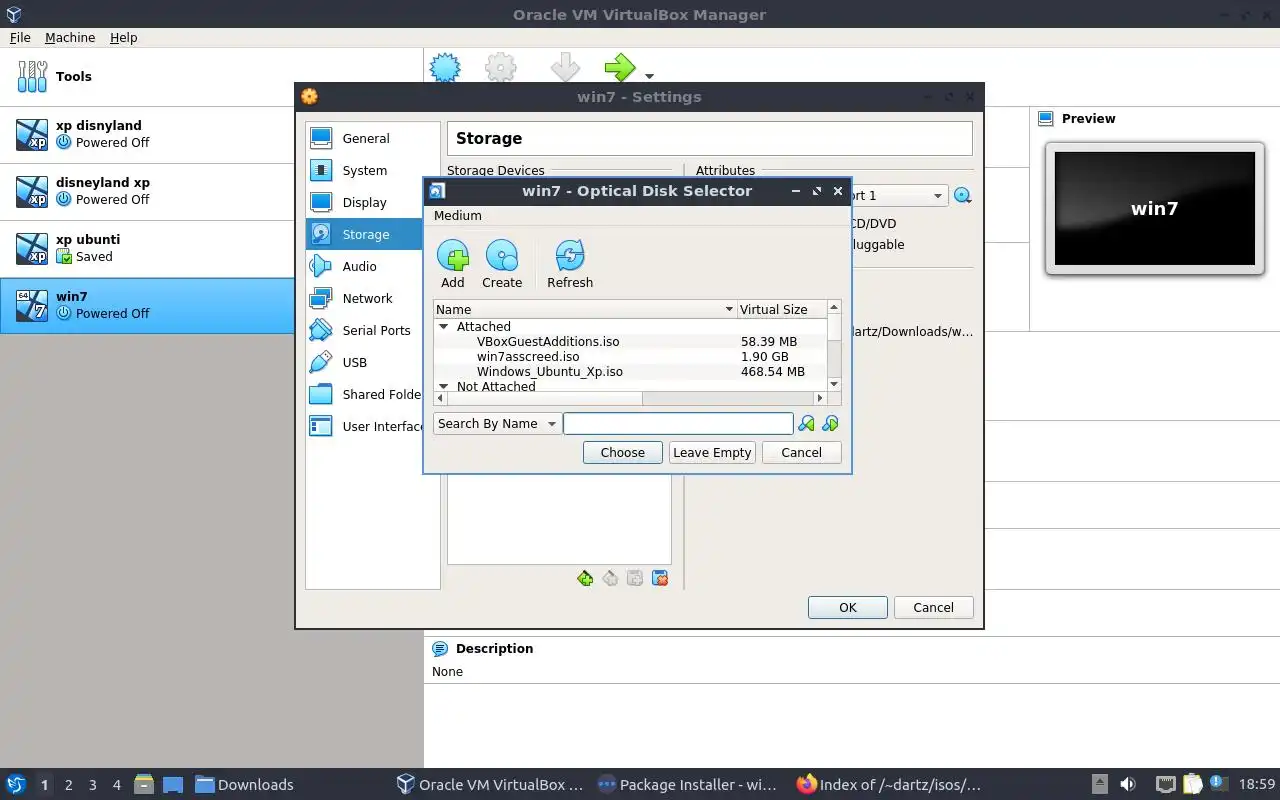This screenshot has width=1280, height=800.
Task: Select VBoxGuestAdditions.iso
Action: coord(548,342)
